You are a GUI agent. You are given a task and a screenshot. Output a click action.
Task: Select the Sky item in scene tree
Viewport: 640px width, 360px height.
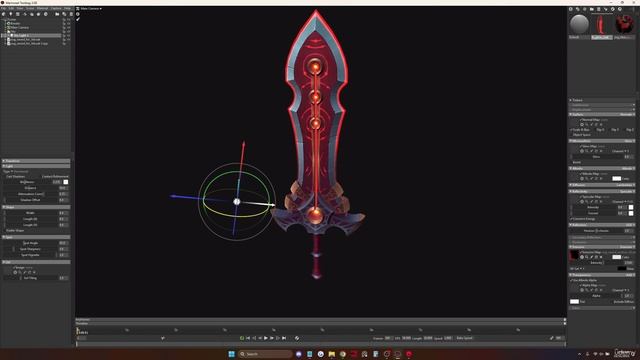click(13, 31)
